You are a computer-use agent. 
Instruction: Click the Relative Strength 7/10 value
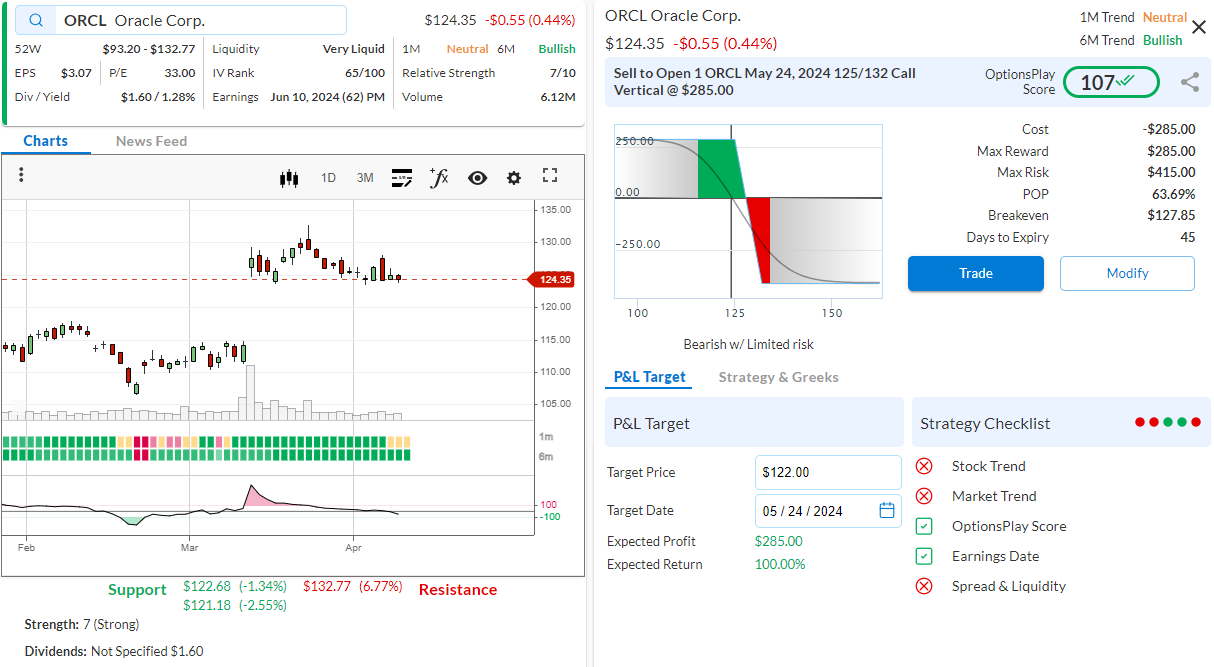[563, 73]
